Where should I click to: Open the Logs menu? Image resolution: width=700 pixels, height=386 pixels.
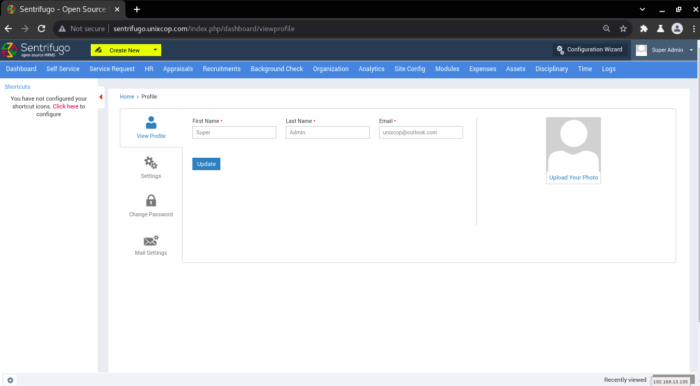tap(608, 69)
